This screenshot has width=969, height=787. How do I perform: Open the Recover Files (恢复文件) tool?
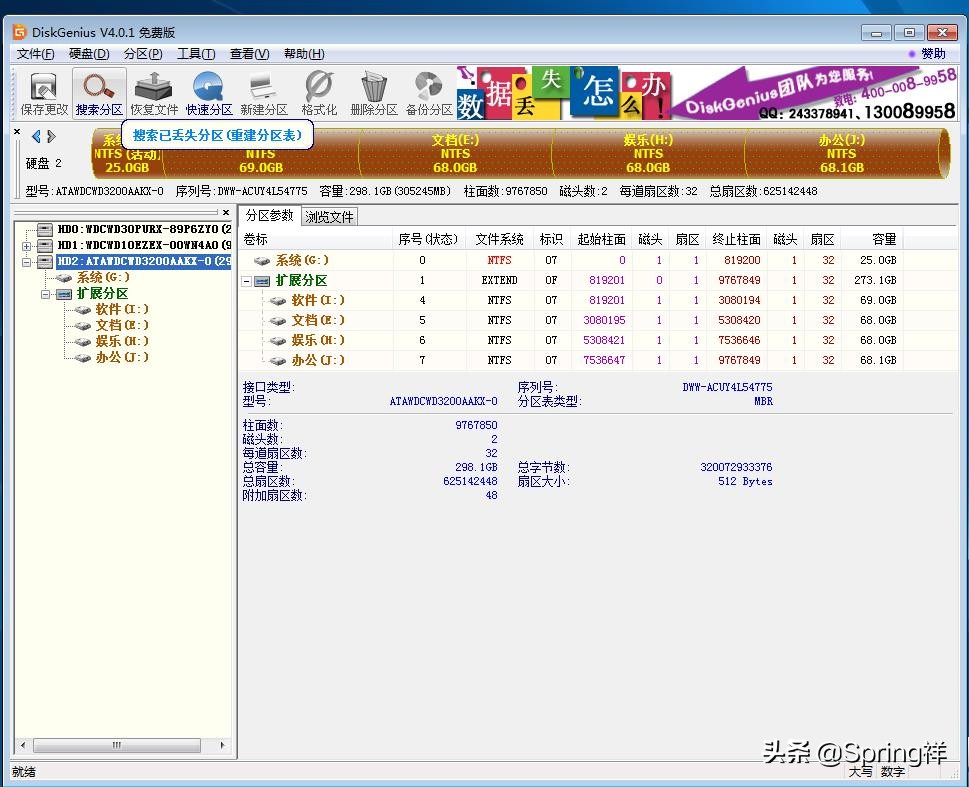154,94
